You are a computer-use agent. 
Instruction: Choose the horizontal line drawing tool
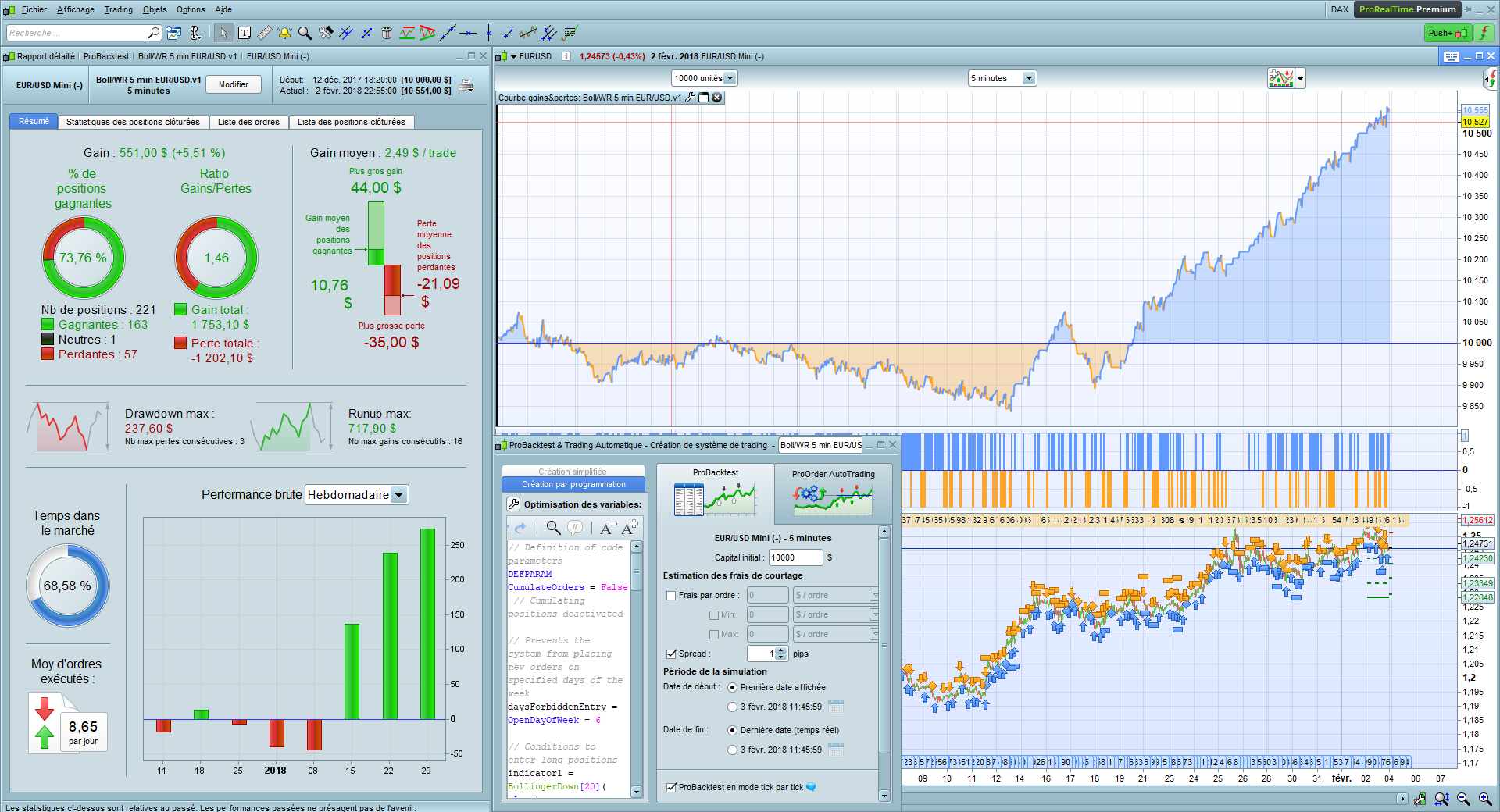click(468, 33)
